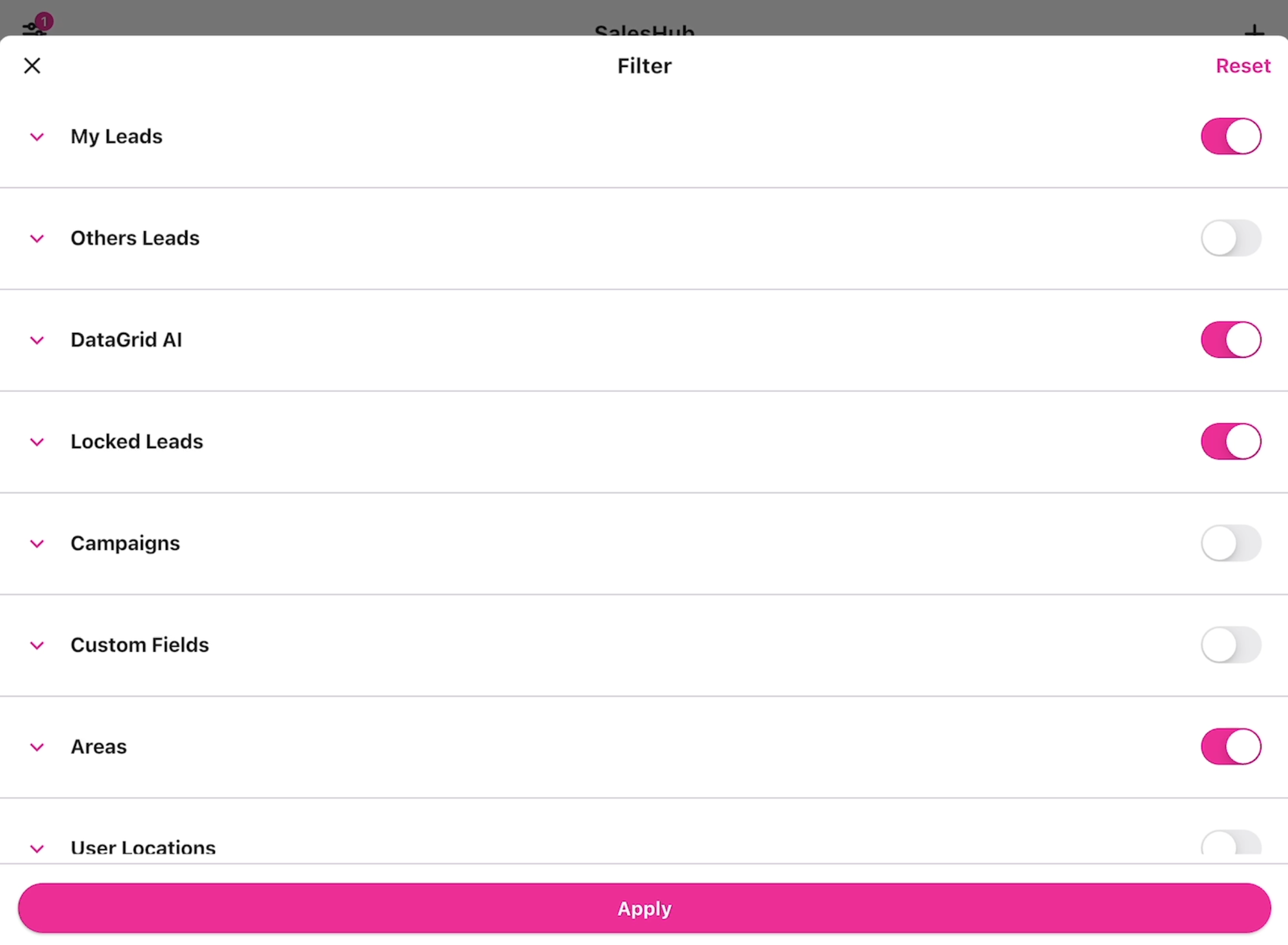This screenshot has width=1288, height=945.
Task: Disable the My Leads toggle
Action: (1230, 137)
